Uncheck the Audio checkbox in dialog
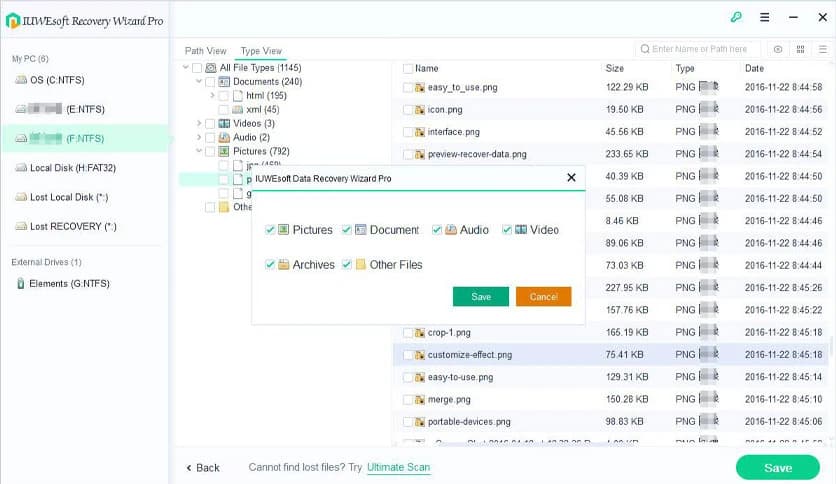The width and height of the screenshot is (836, 484). pos(437,230)
